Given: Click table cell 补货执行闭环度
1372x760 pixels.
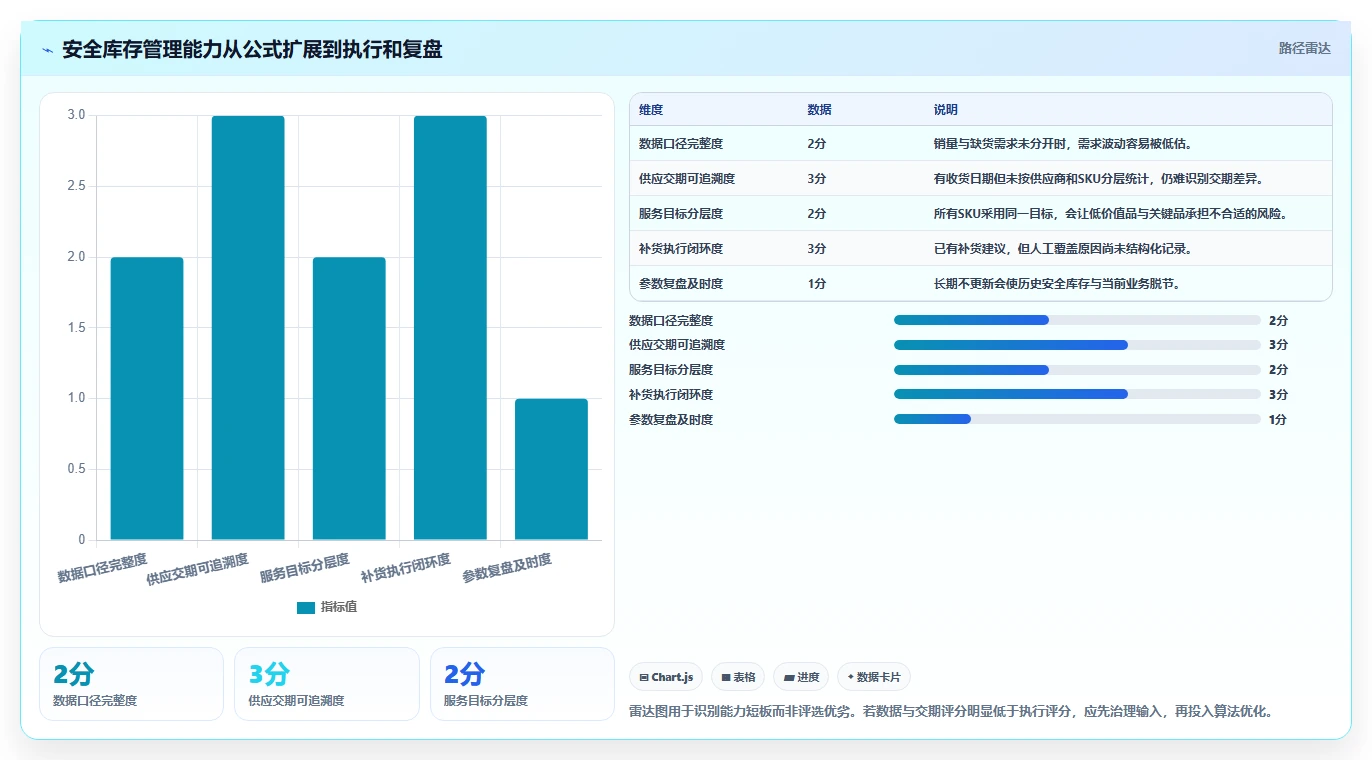Looking at the screenshot, I should tap(681, 249).
